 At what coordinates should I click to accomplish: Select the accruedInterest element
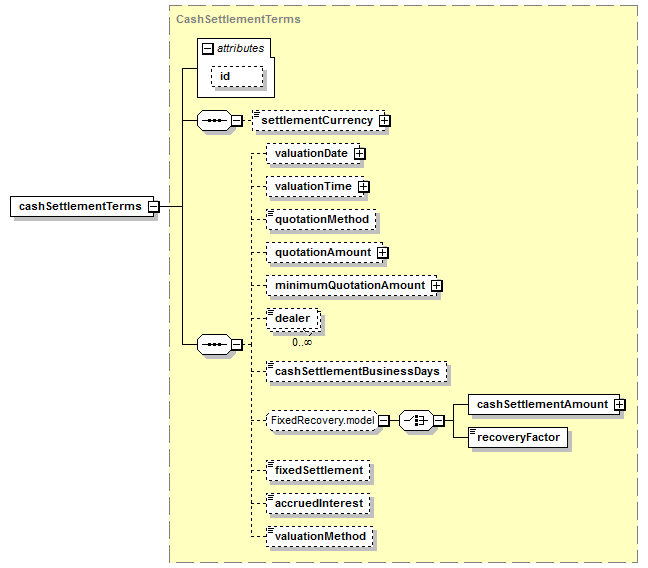(x=318, y=504)
